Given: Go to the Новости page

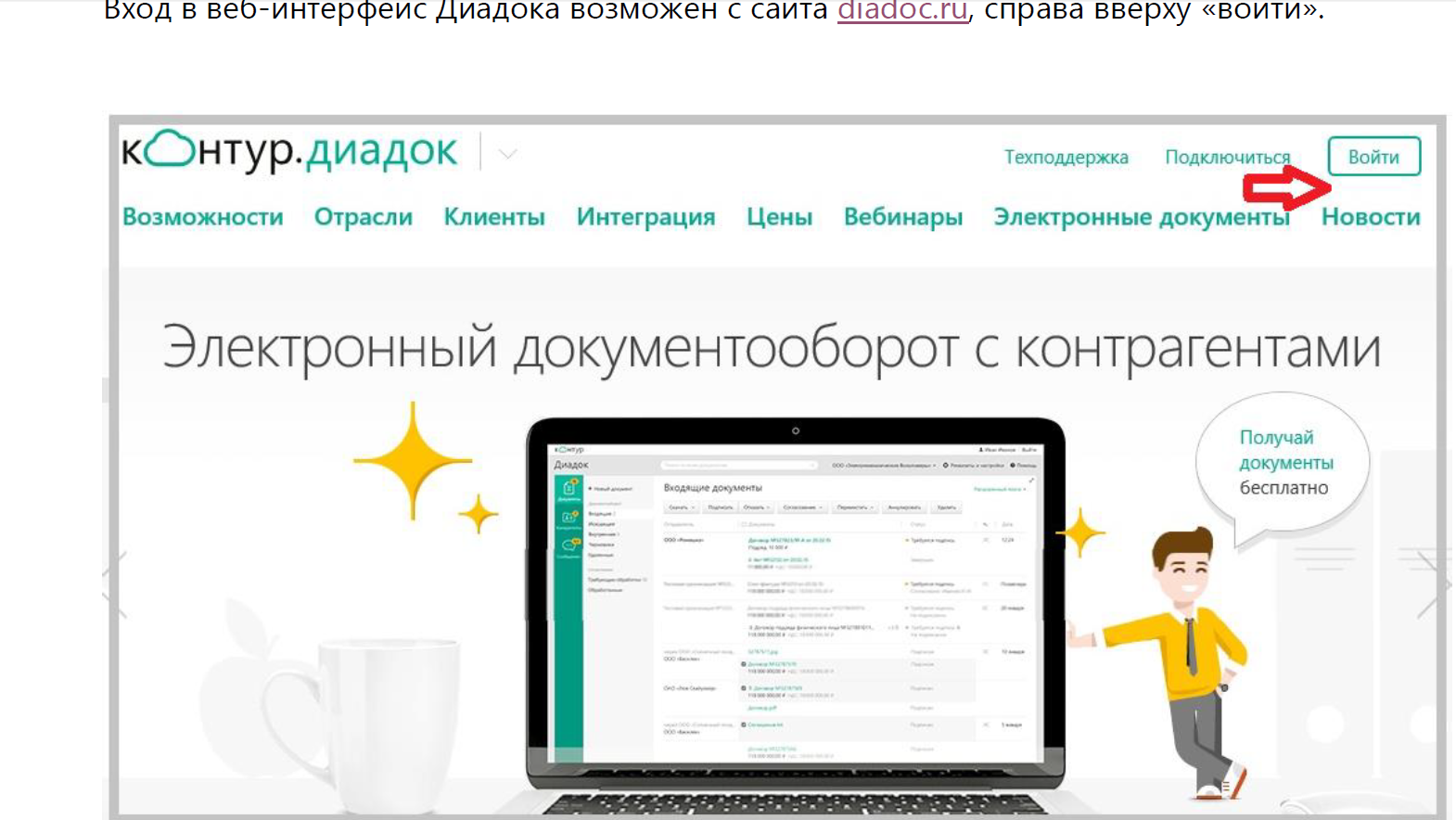Looking at the screenshot, I should pos(1371,217).
